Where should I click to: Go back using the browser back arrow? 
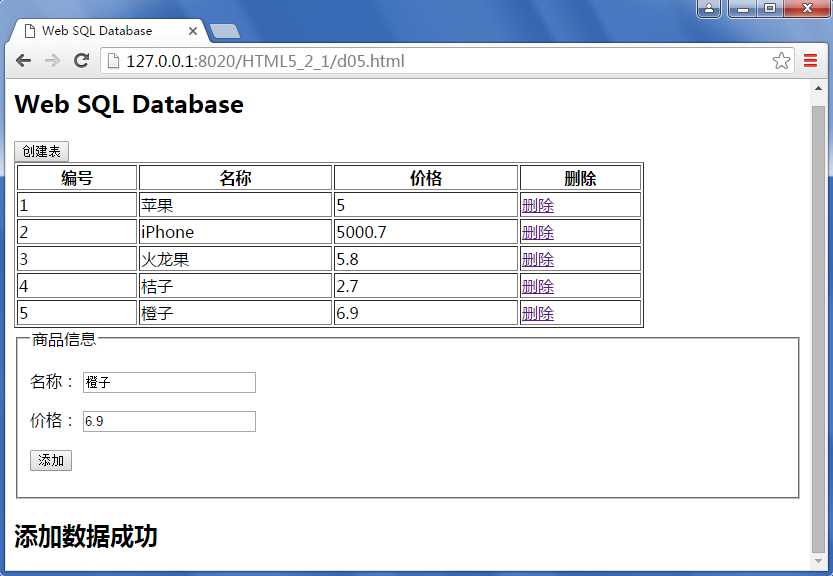[x=23, y=61]
